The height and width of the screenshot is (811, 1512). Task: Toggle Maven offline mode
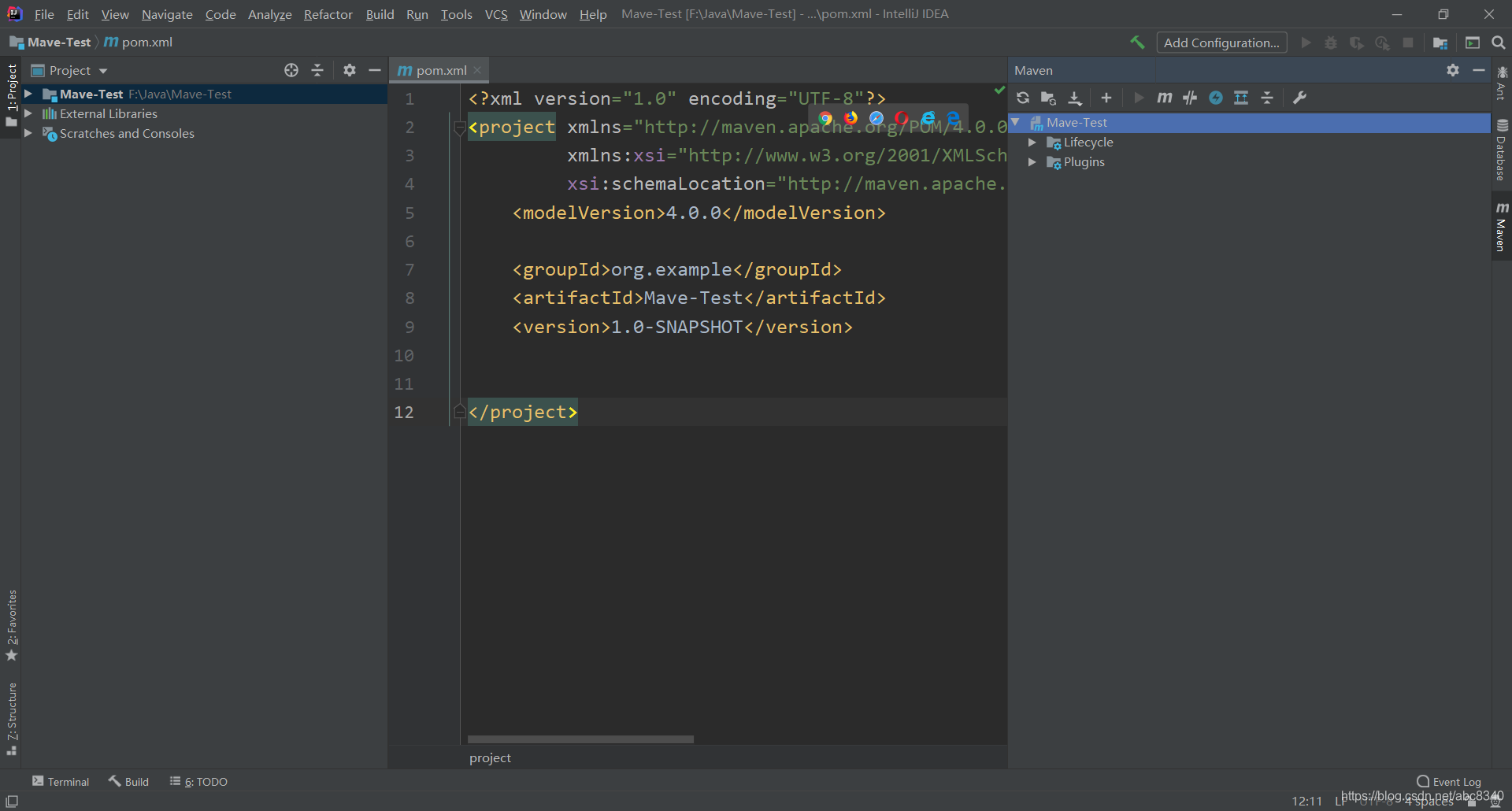tap(1190, 98)
